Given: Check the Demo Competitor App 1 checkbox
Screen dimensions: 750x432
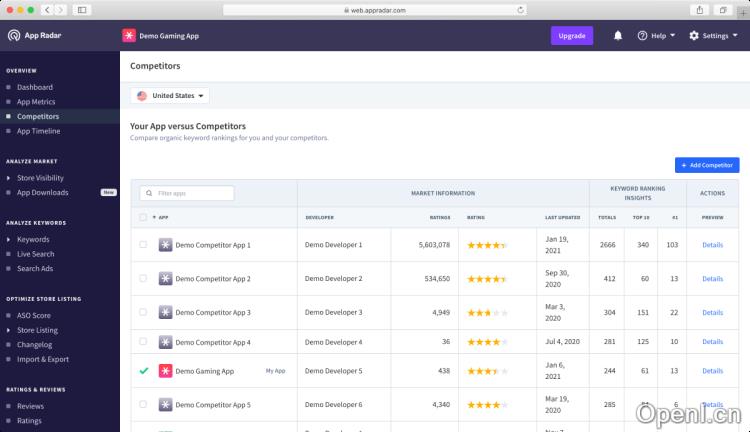Looking at the screenshot, I should click(143, 245).
